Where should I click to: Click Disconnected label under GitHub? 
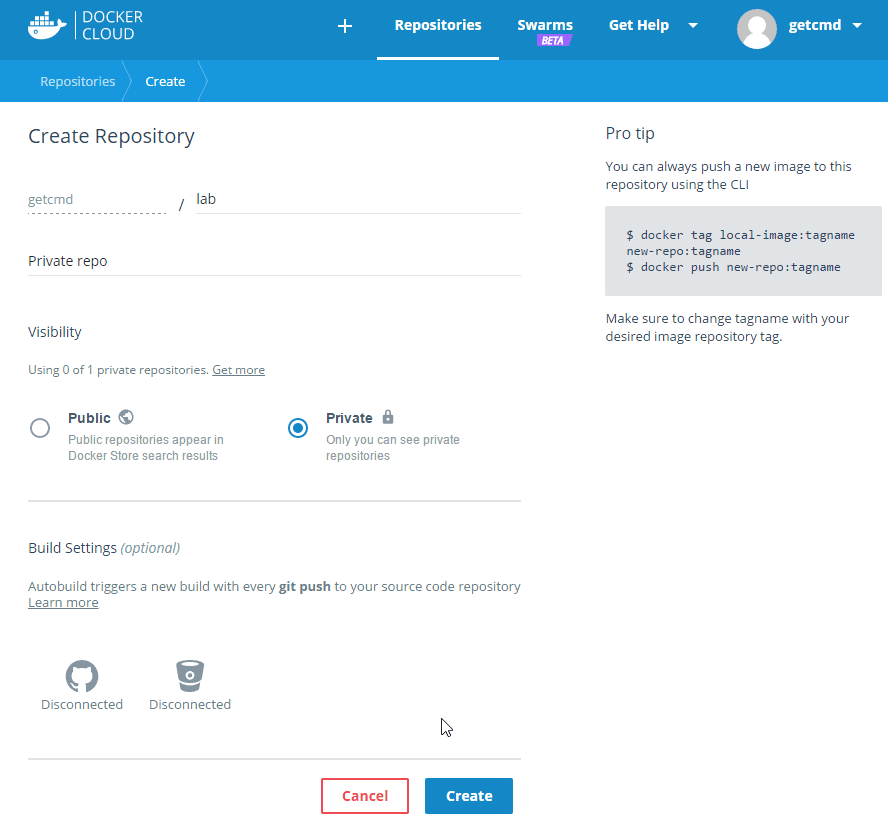pos(82,705)
